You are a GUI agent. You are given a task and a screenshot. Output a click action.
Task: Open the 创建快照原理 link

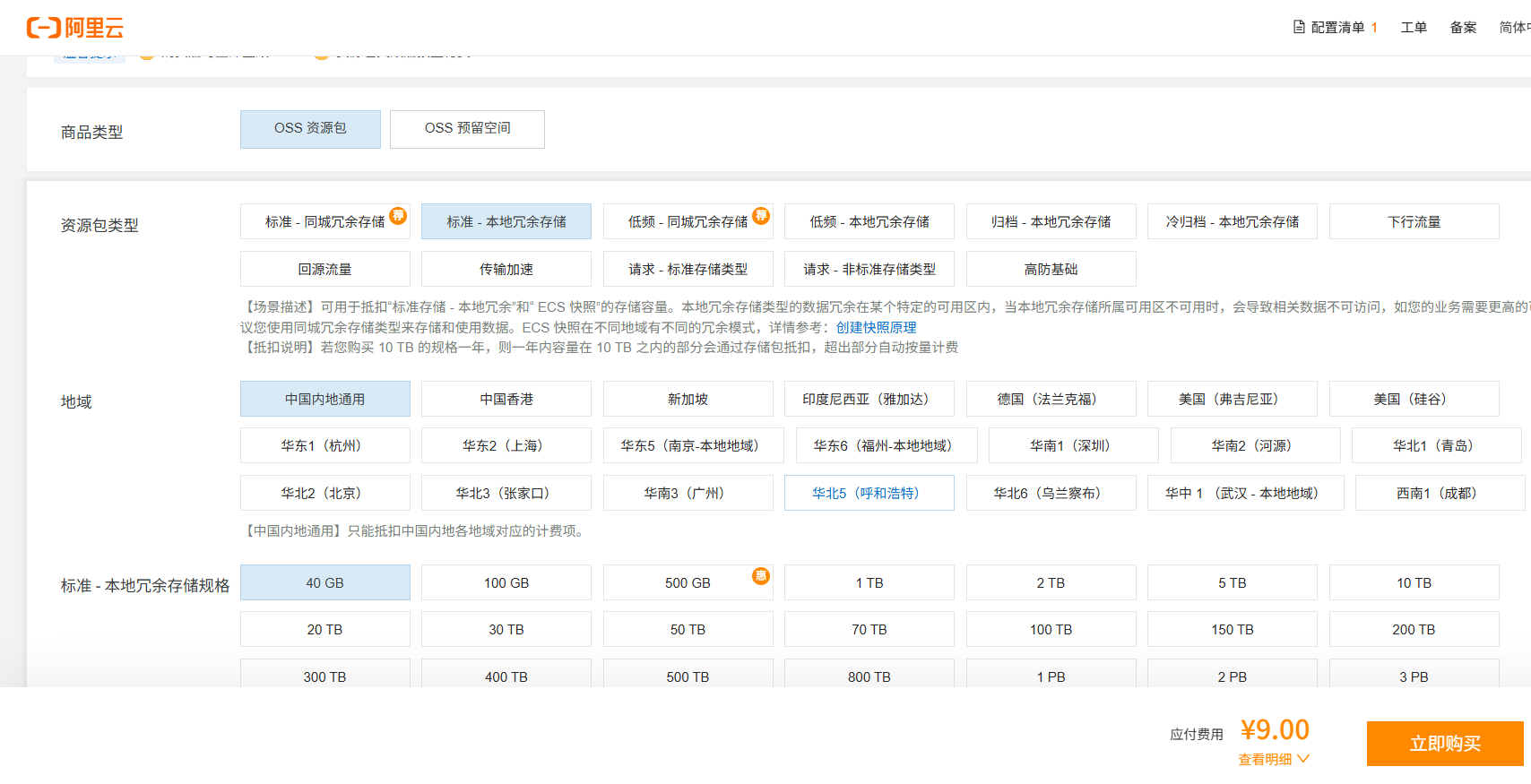(876, 327)
